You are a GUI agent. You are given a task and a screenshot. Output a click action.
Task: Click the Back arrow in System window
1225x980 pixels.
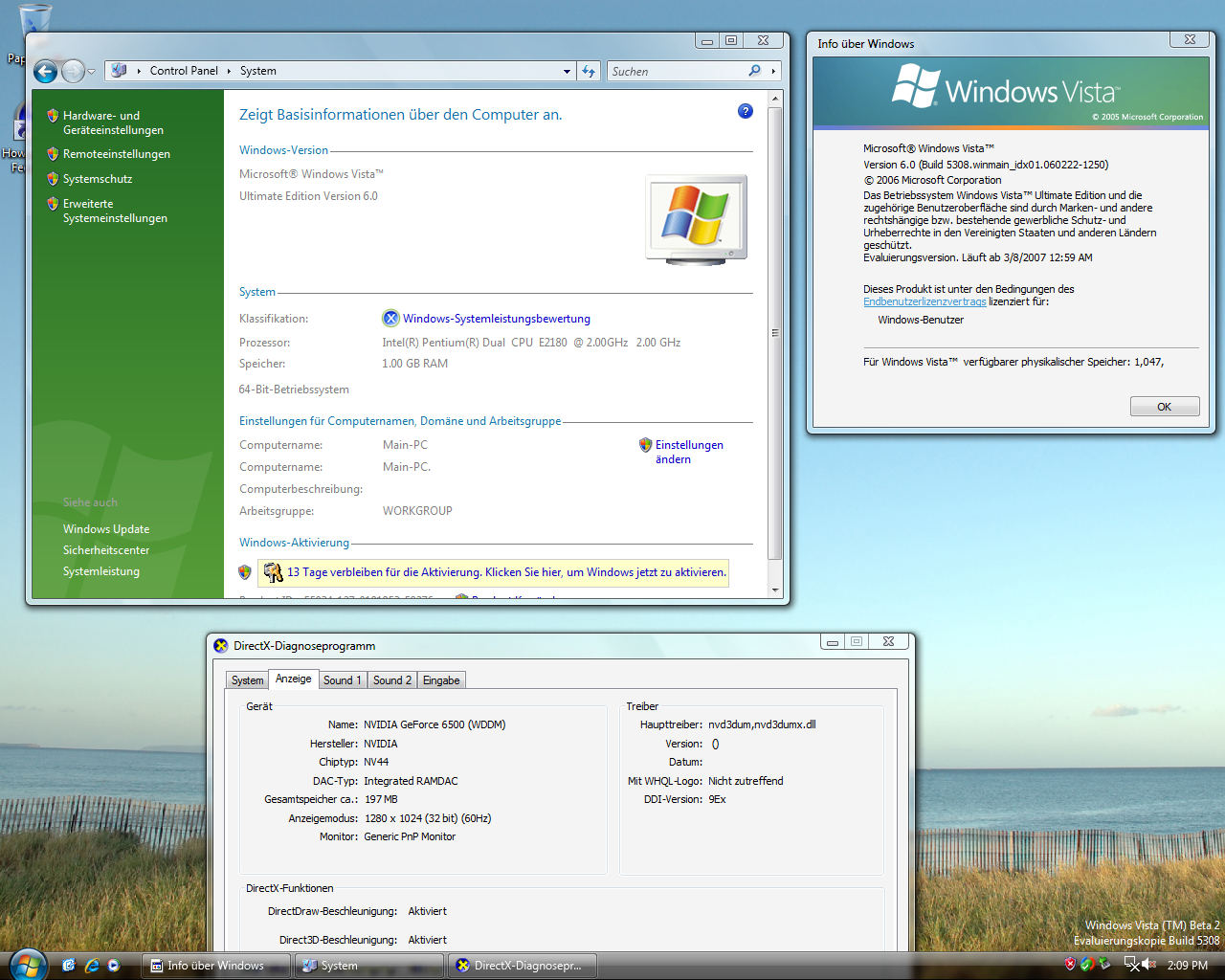click(45, 72)
